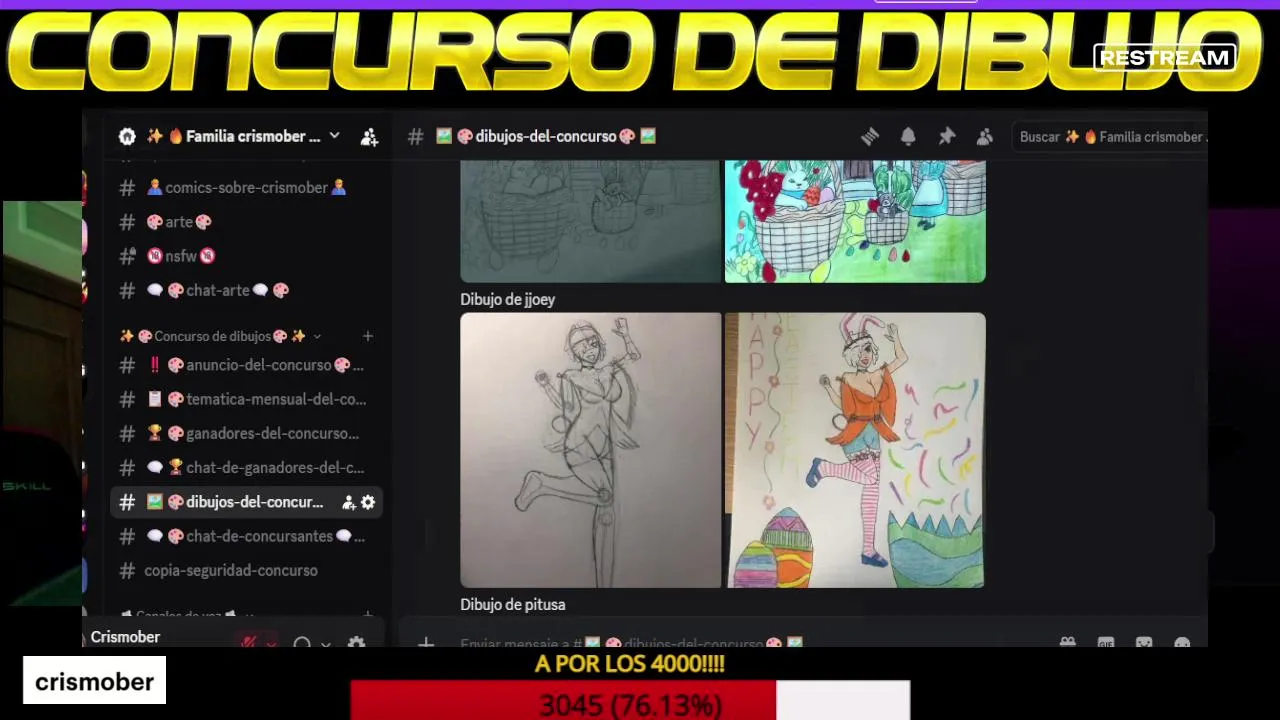Open jjoey's pencil sketch thumbnail
Image resolution: width=1280 pixels, height=720 pixels.
pyautogui.click(x=590, y=221)
